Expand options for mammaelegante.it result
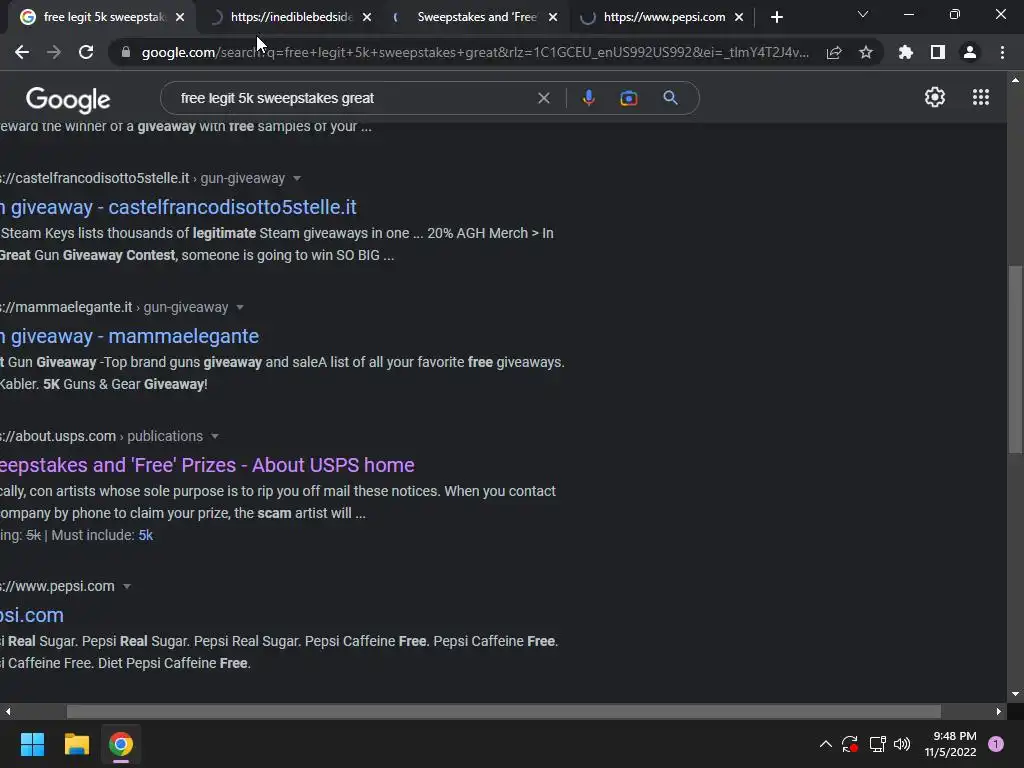This screenshot has width=1024, height=768. [240, 307]
